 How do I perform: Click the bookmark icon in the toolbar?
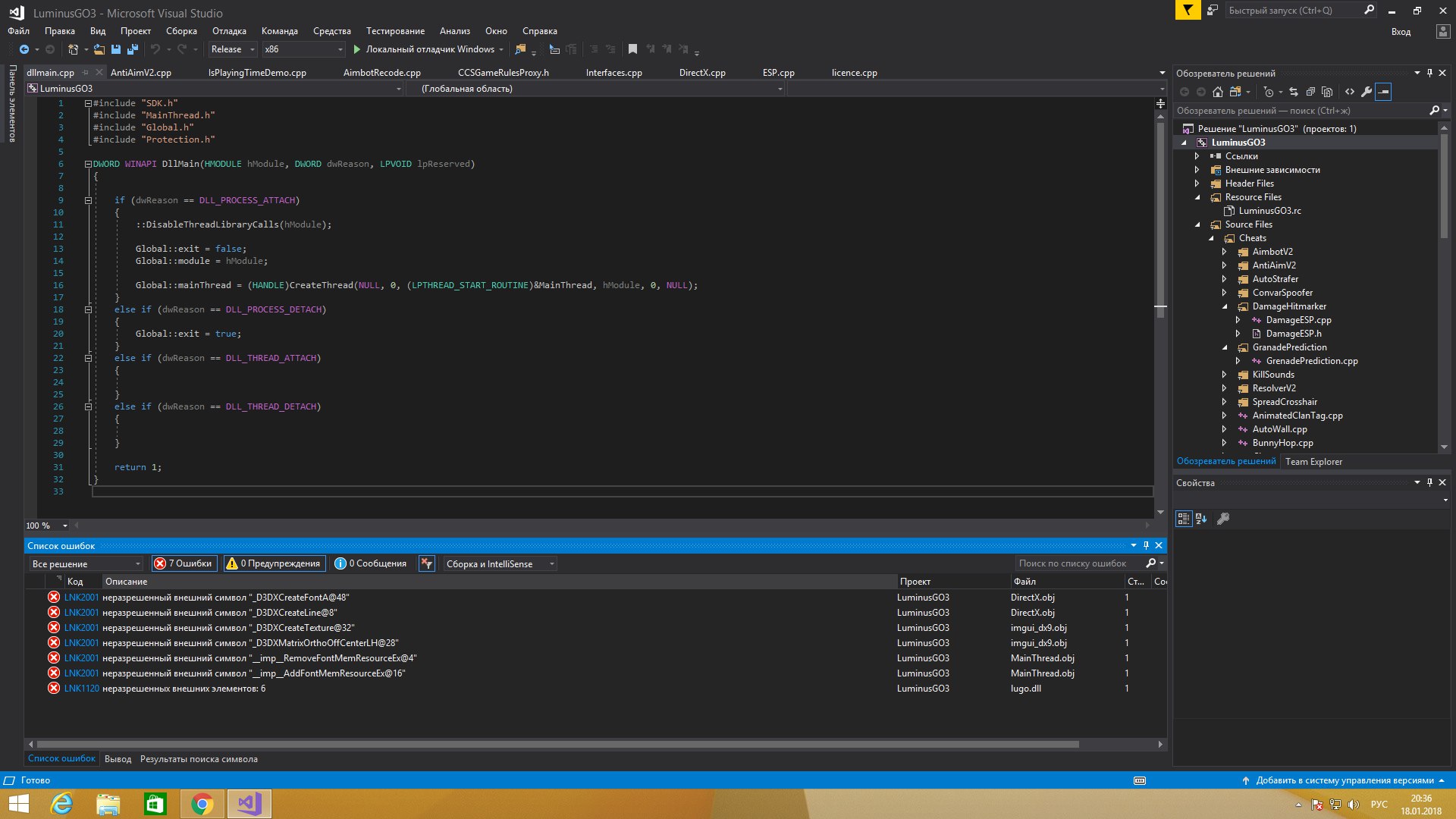[632, 49]
